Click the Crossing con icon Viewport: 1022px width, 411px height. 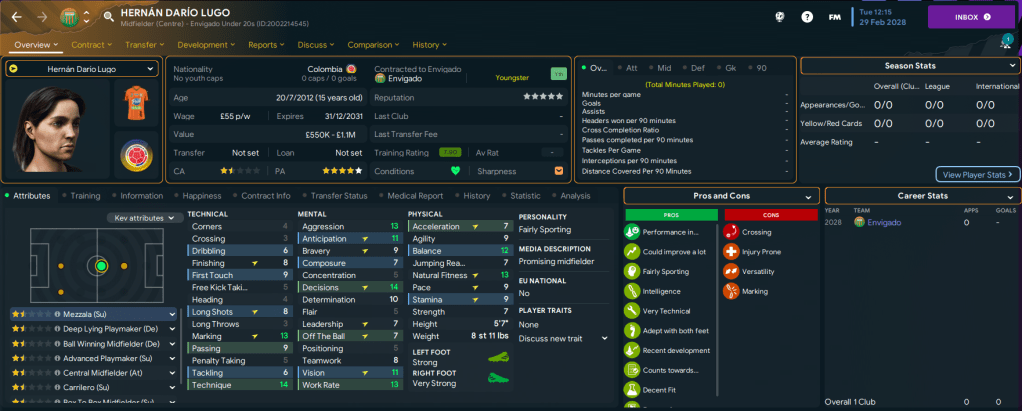click(731, 231)
